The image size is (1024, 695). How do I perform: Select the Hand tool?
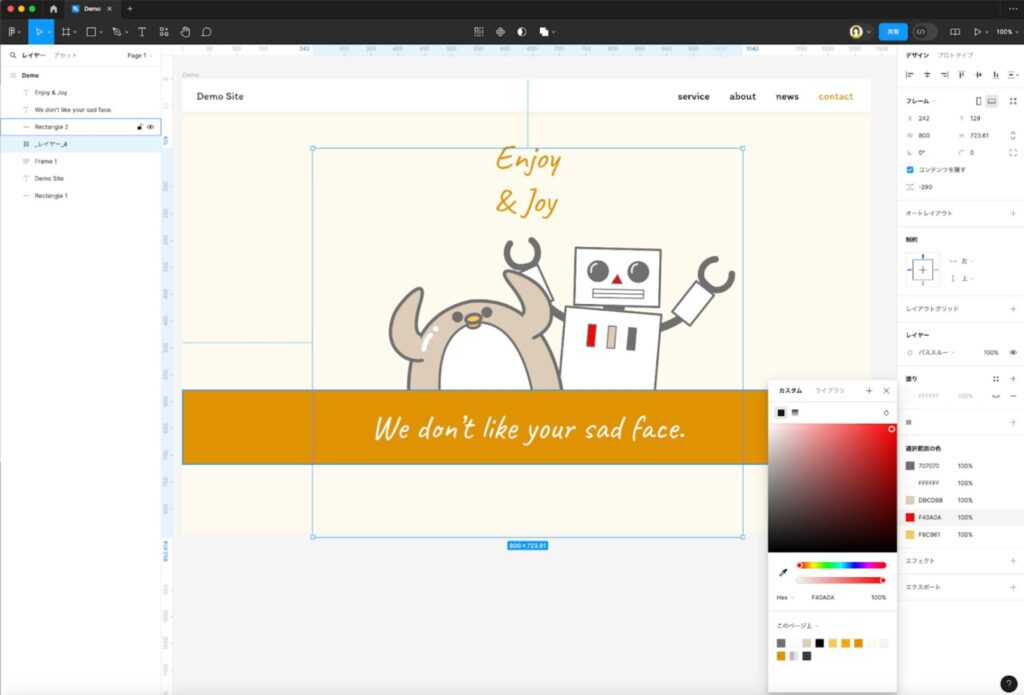click(x=185, y=31)
